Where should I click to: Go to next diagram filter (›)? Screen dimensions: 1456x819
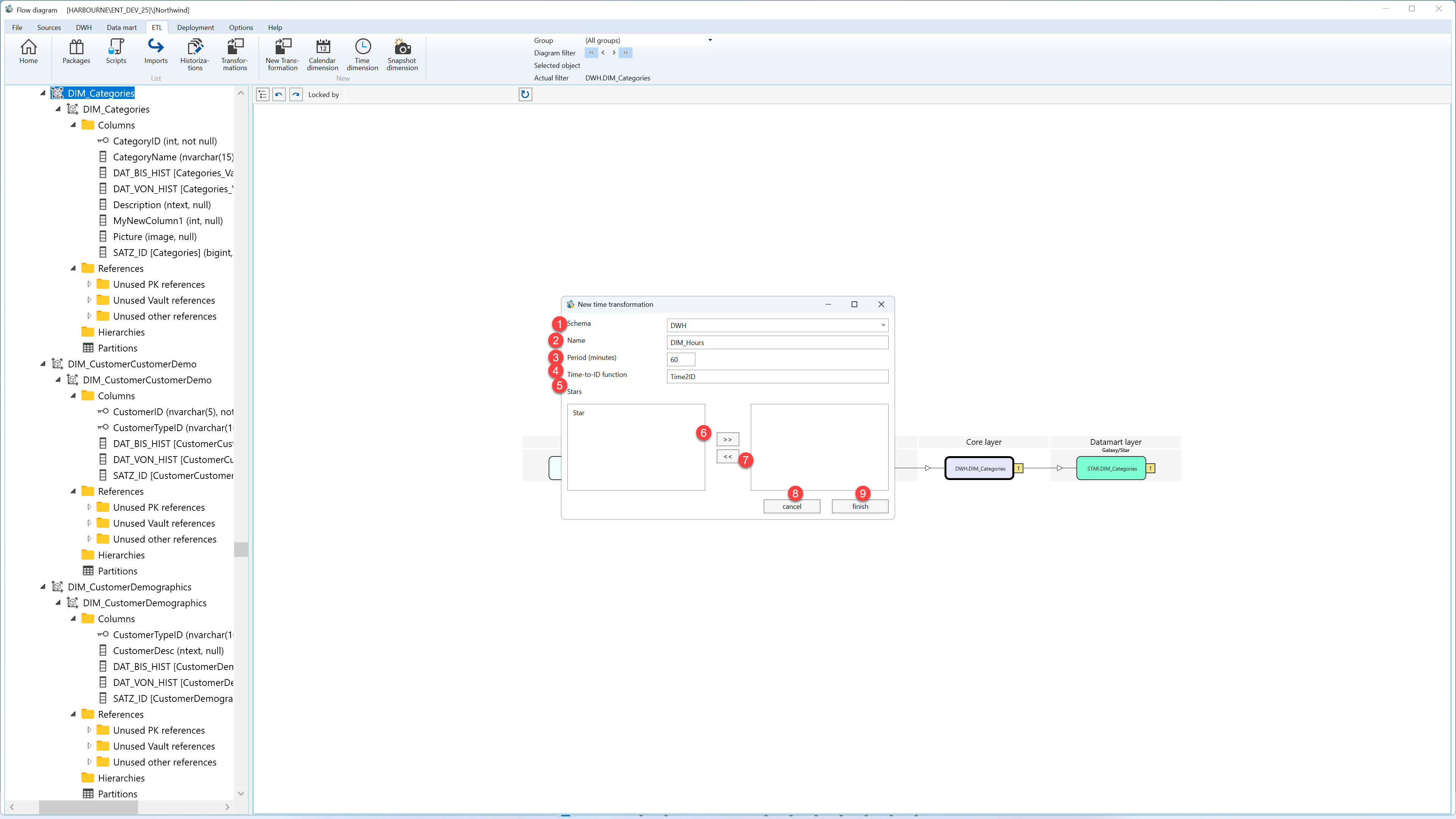614,53
